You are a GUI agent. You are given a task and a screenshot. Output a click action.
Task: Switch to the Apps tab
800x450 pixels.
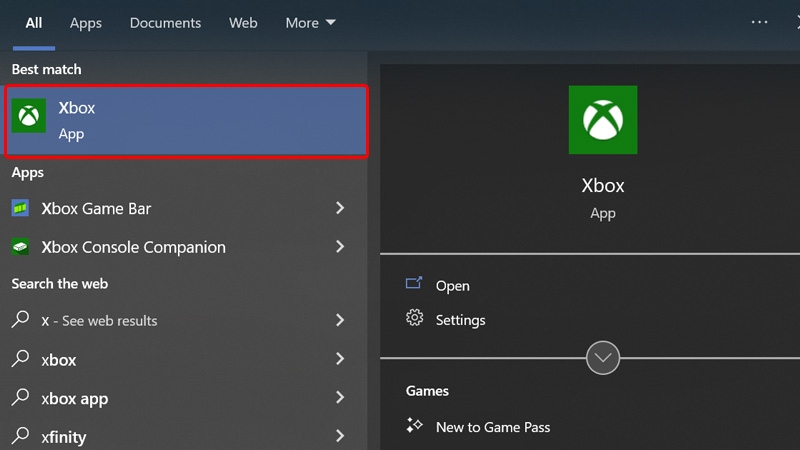click(86, 23)
